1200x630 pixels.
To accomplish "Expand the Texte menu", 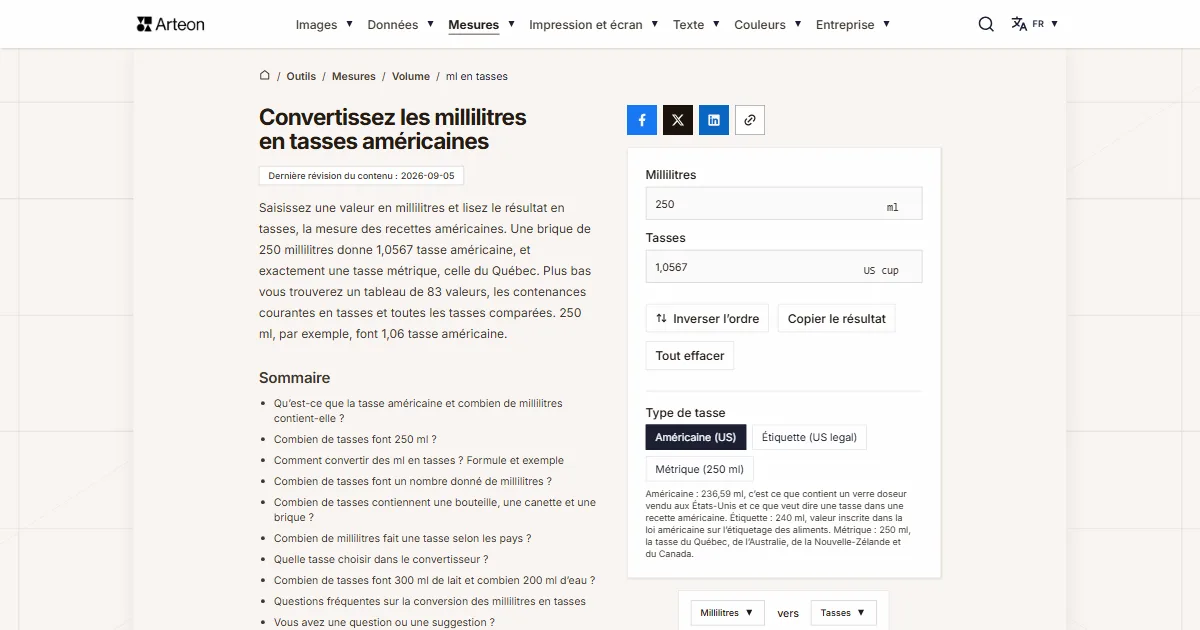I will click(x=696, y=24).
